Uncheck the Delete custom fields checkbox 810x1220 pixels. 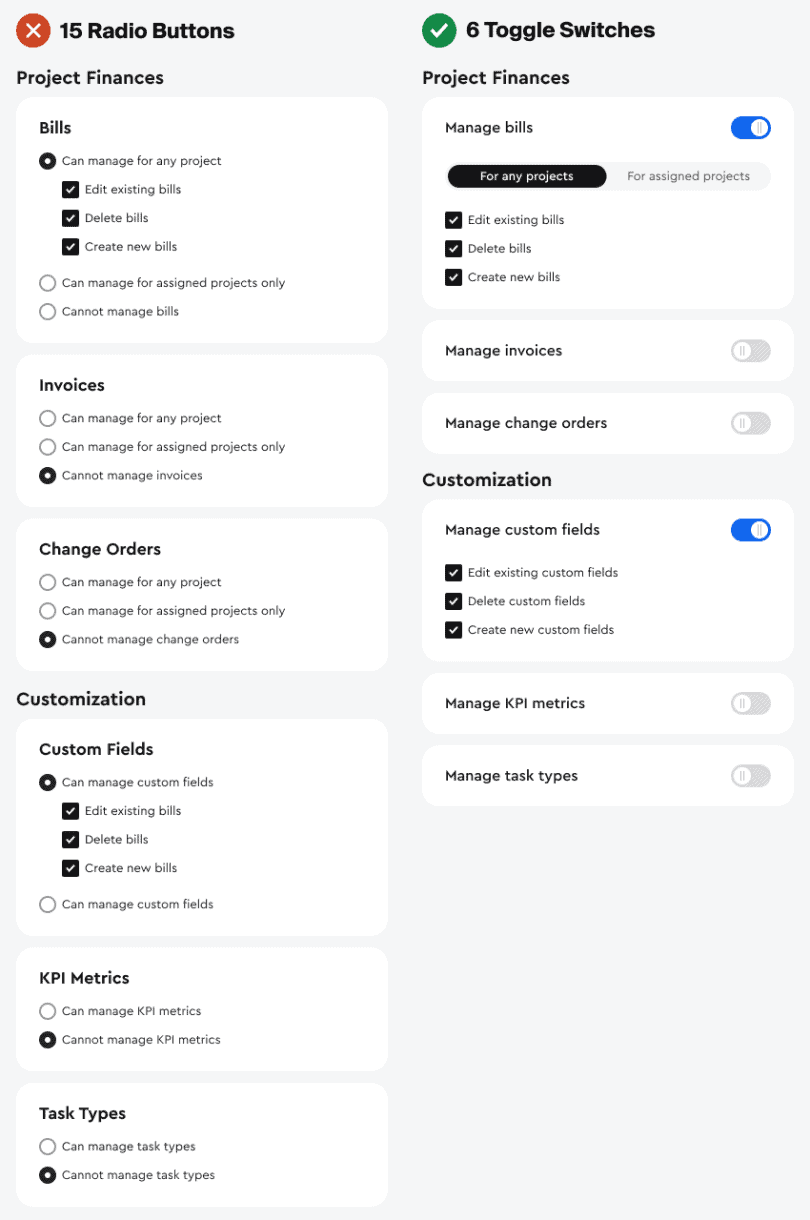coord(454,602)
